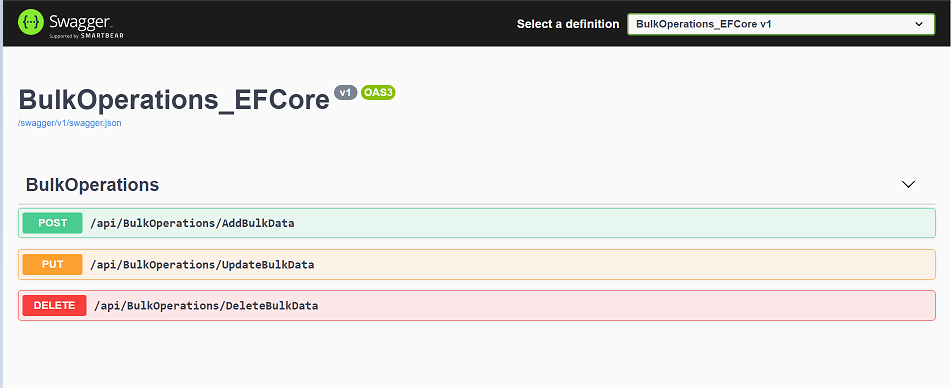Screen dimensions: 951x388
Task: Expand the /api/BulkOperations/DeleteBulkData endpoint path
Action: (x=206, y=306)
